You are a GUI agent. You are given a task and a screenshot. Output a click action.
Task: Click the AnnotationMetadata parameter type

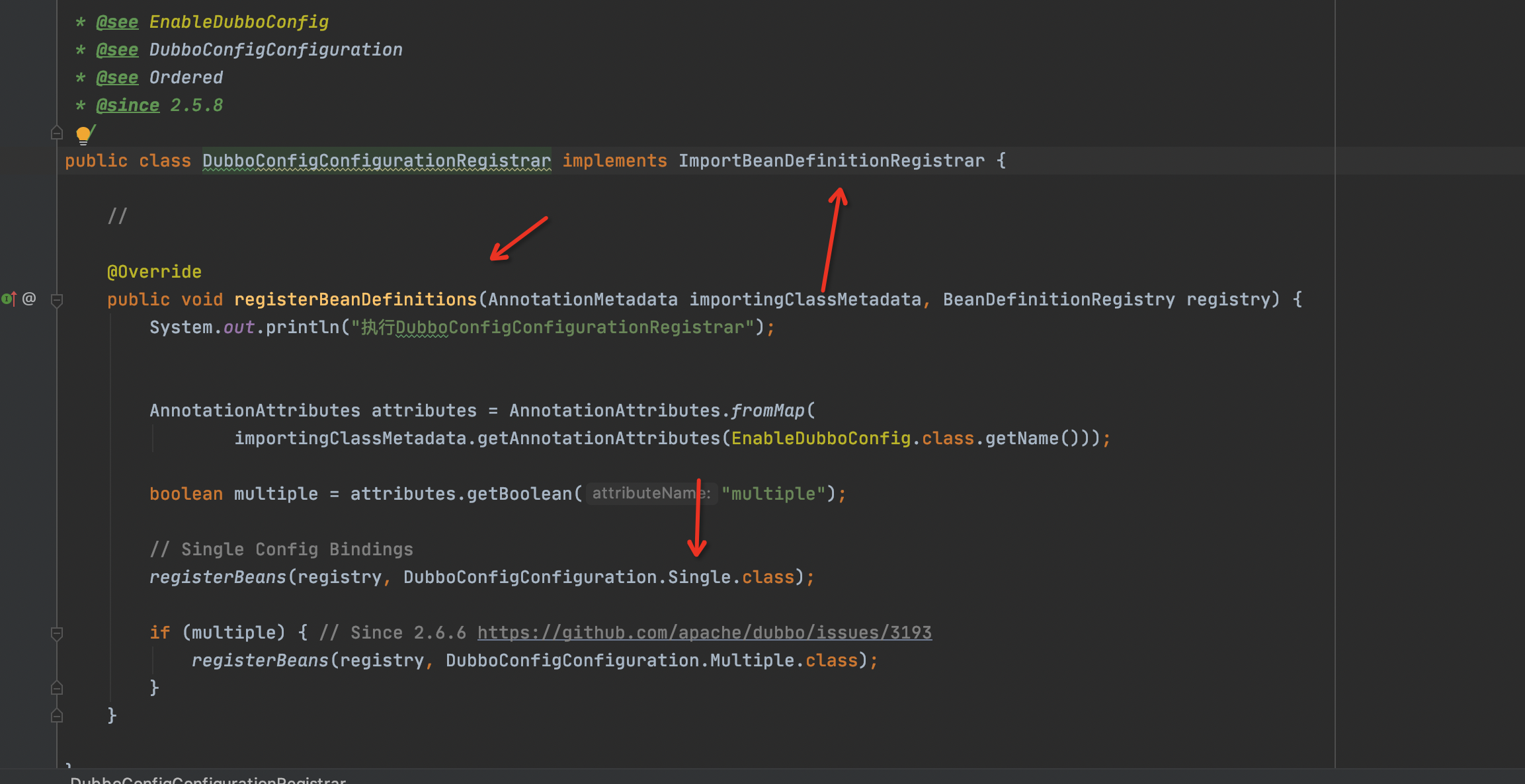(x=583, y=299)
